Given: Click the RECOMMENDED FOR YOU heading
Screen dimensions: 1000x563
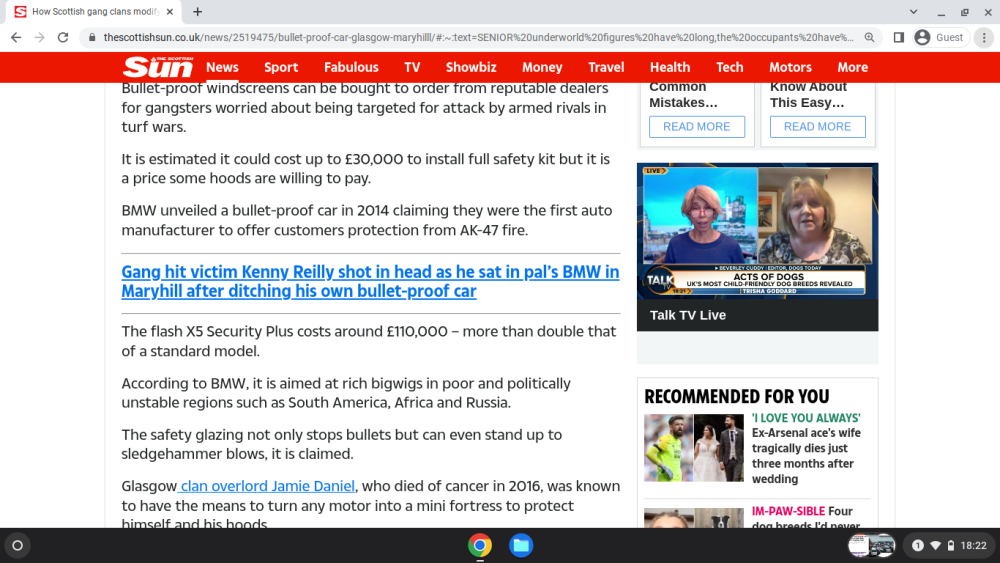Looking at the screenshot, I should [737, 397].
